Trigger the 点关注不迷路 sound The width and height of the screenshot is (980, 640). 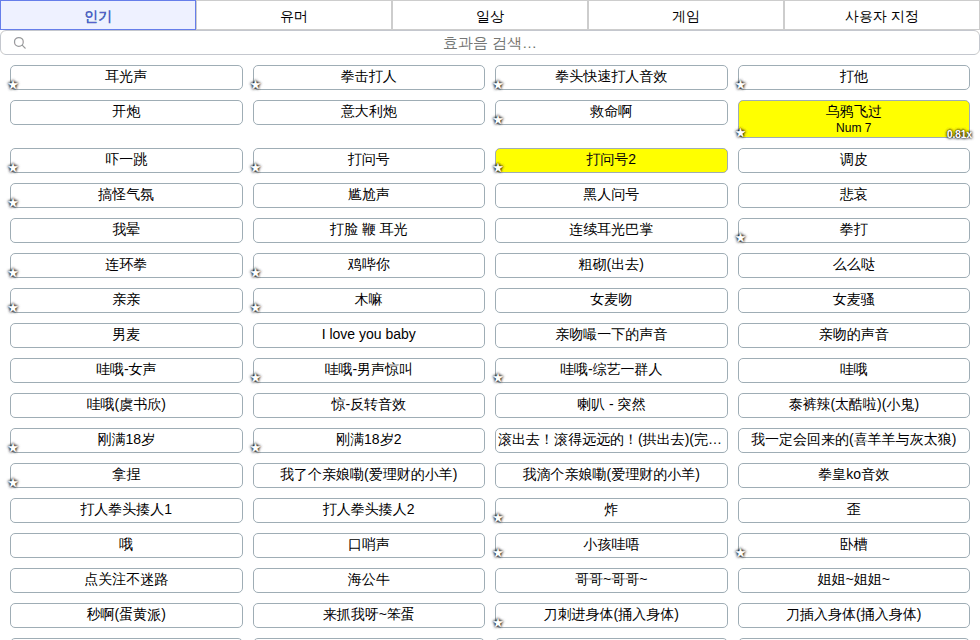(x=126, y=580)
